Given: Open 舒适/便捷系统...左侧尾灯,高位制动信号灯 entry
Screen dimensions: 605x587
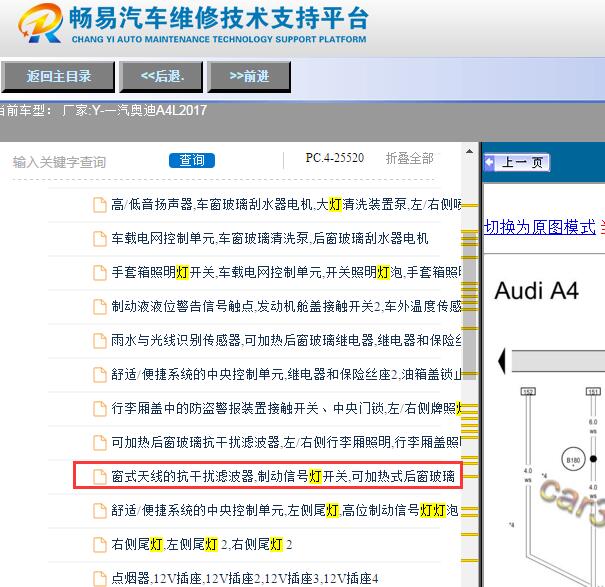Looking at the screenshot, I should [285, 510].
